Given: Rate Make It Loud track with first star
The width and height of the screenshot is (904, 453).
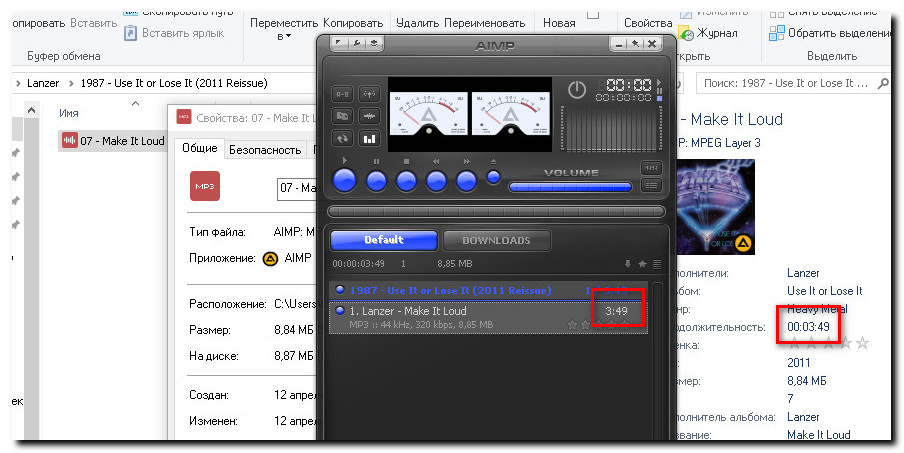Looking at the screenshot, I should click(572, 325).
